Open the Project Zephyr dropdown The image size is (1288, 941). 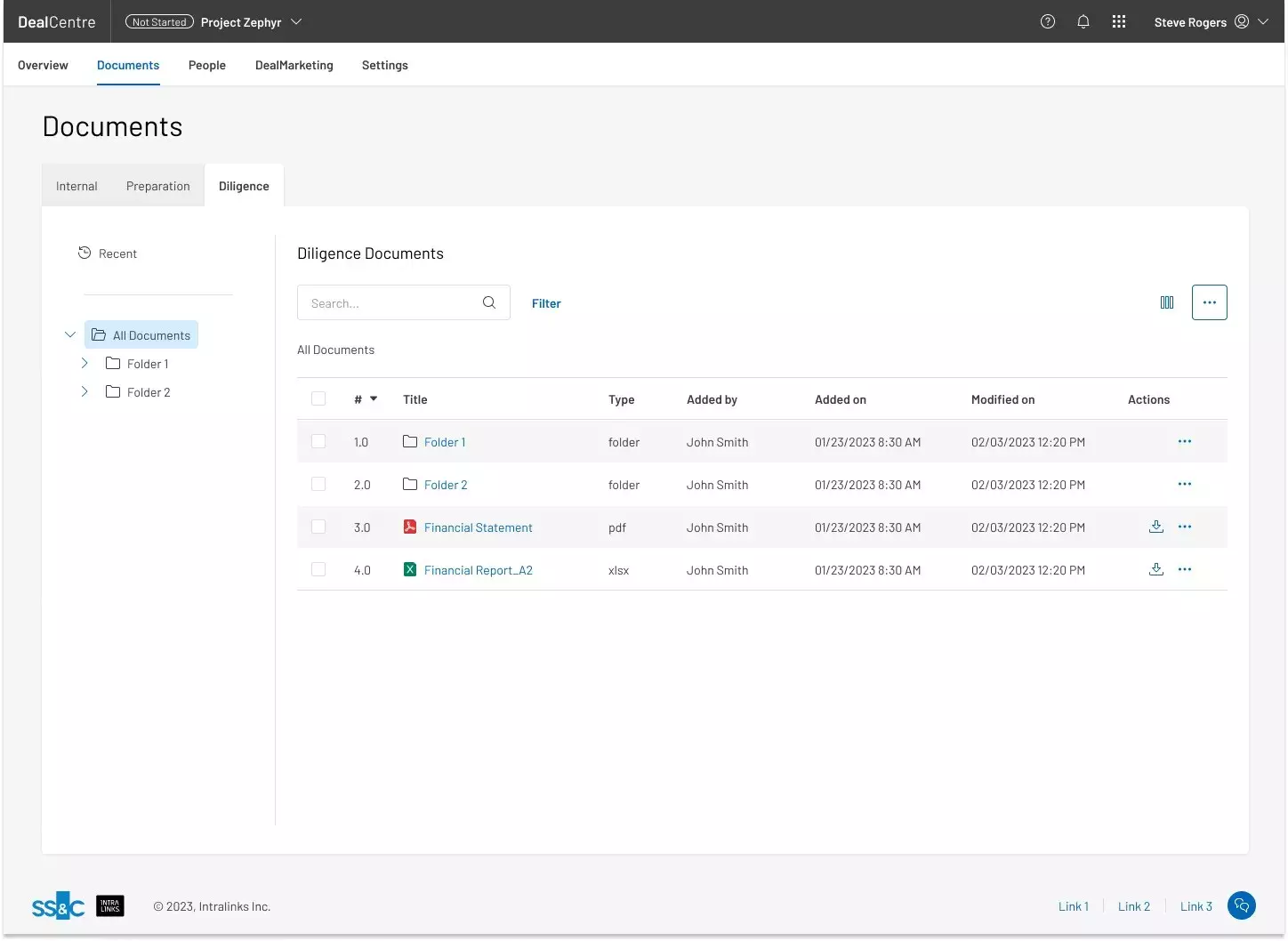pyautogui.click(x=296, y=22)
